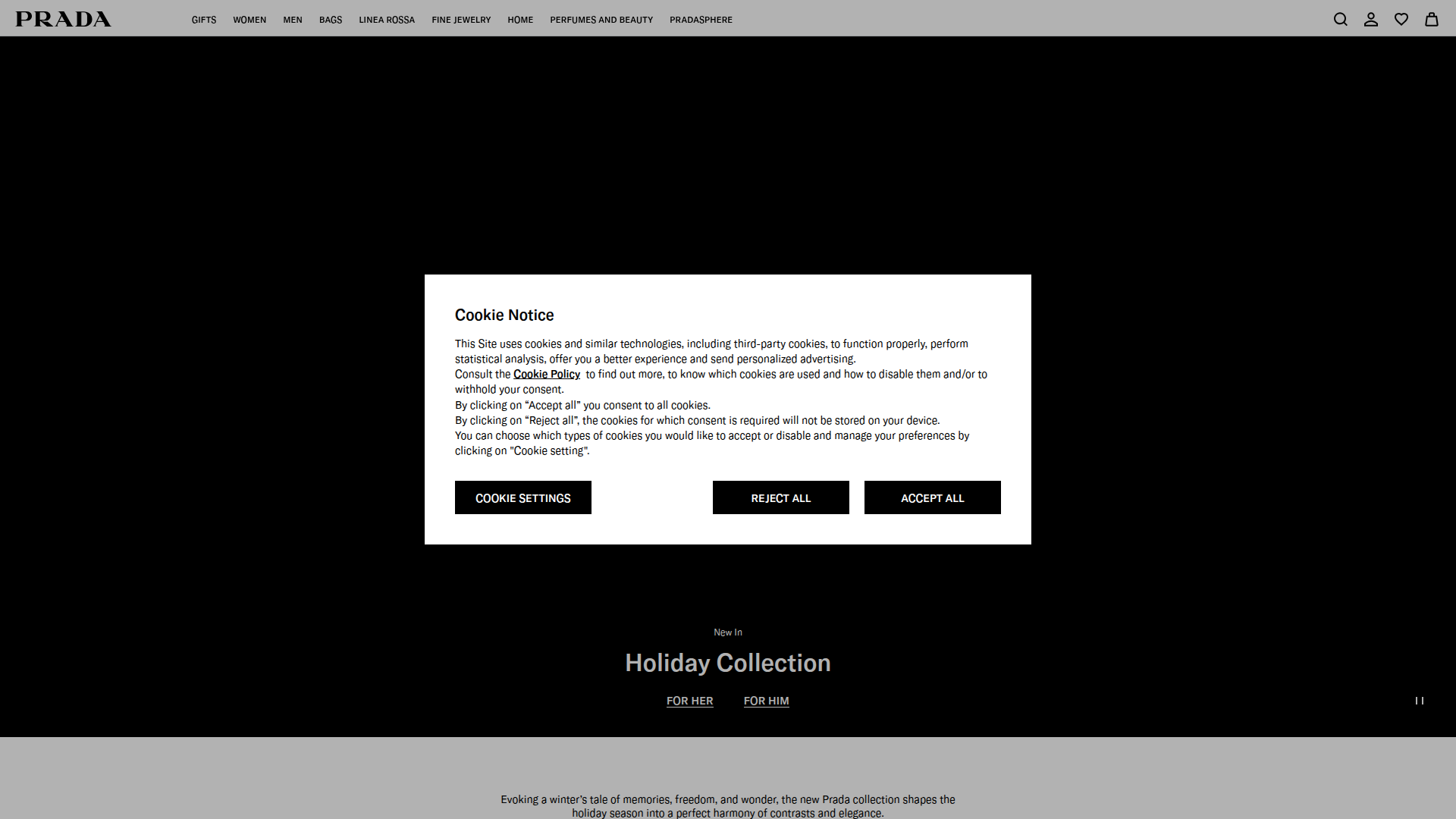The width and height of the screenshot is (1456, 819).
Task: Open the PRADASPHERE section
Action: tap(701, 19)
